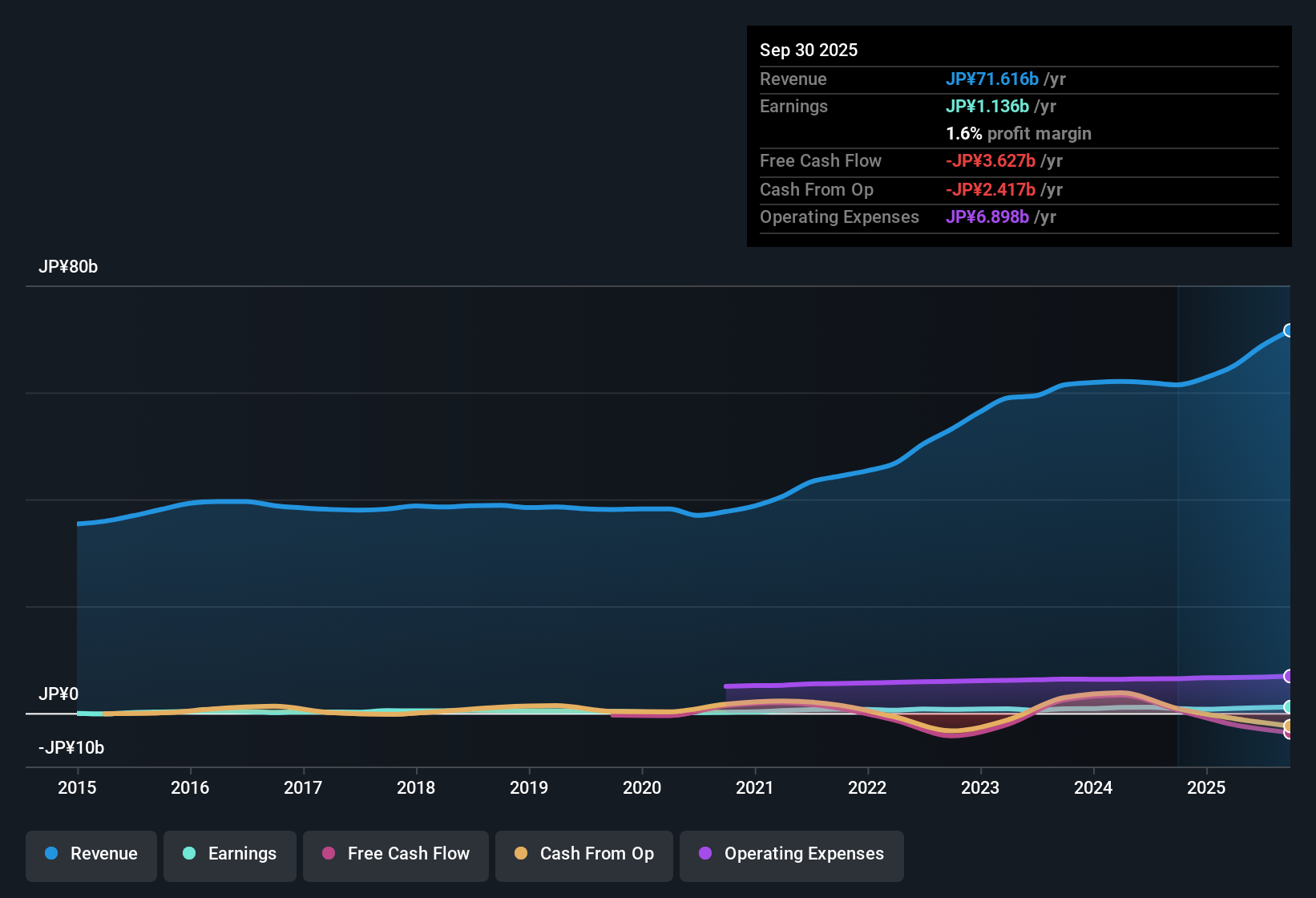
Task: Click the pink Free Cash Flow legend dot
Action: click(328, 854)
